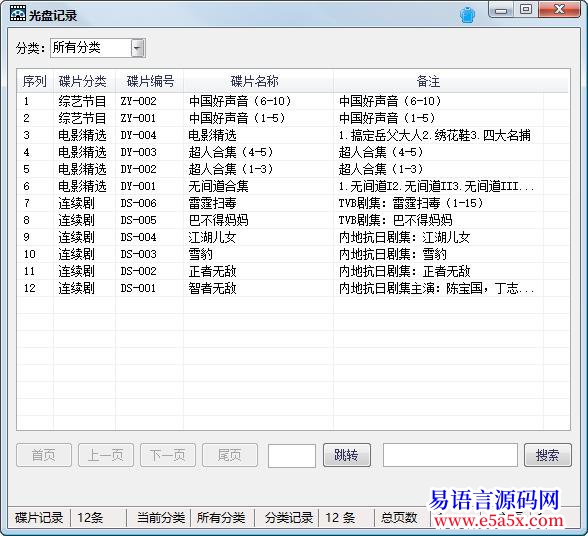Screen dimensions: 588x536
Task: Click disc number DS-005
Action: pos(138,220)
